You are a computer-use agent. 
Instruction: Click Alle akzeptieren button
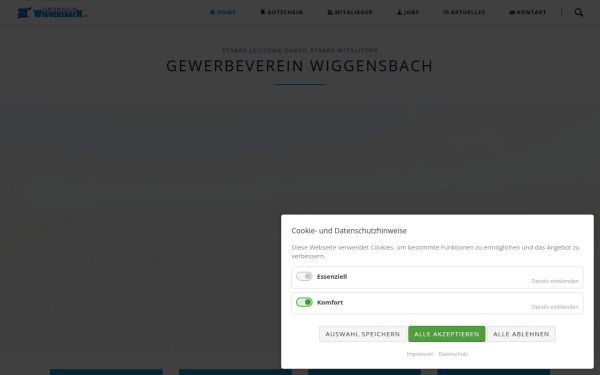tap(447, 334)
